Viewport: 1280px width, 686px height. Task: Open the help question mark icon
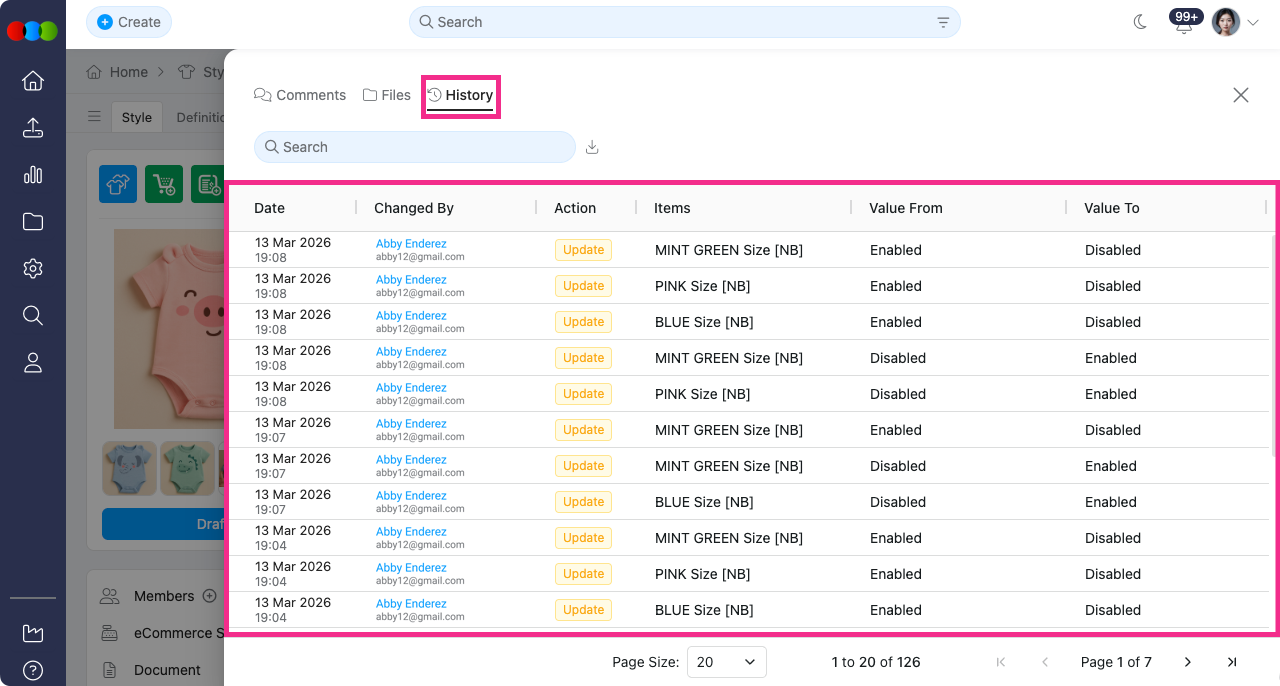(x=33, y=670)
